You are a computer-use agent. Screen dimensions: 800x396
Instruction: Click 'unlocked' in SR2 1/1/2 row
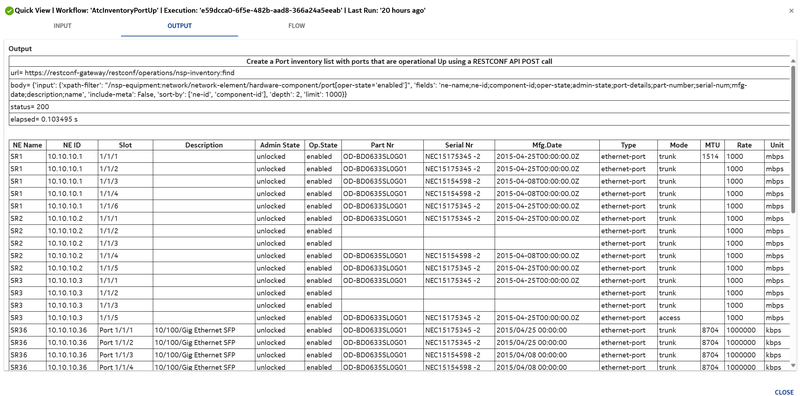pyautogui.click(x=271, y=231)
